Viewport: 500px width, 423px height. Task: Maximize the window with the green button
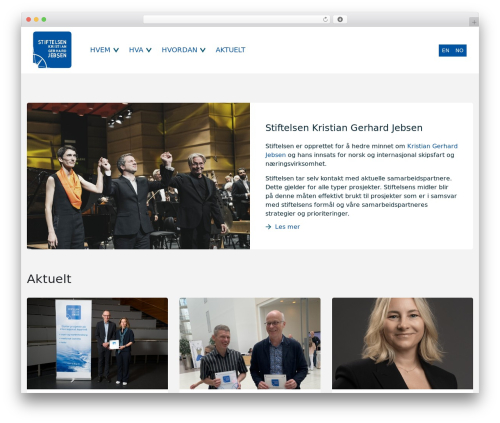tap(44, 19)
